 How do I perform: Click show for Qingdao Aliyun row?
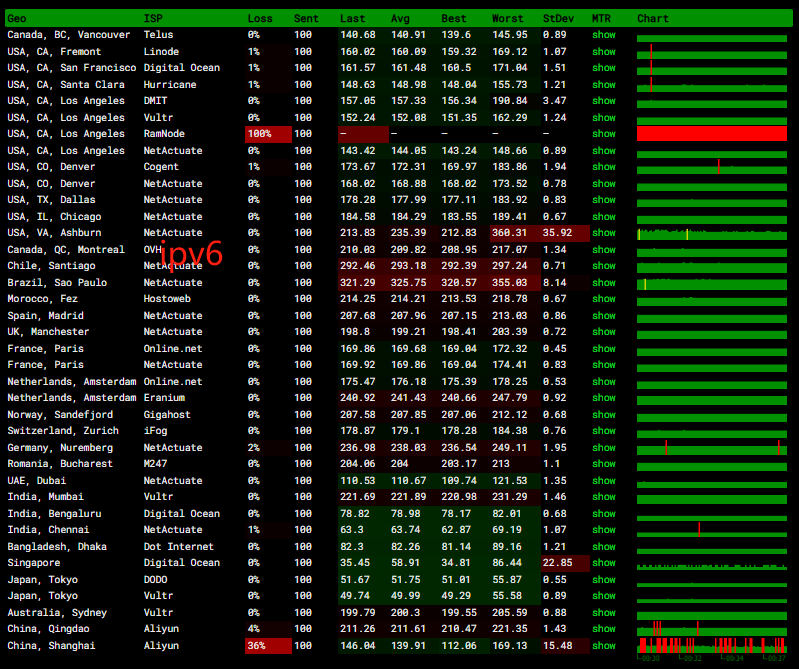click(x=604, y=629)
